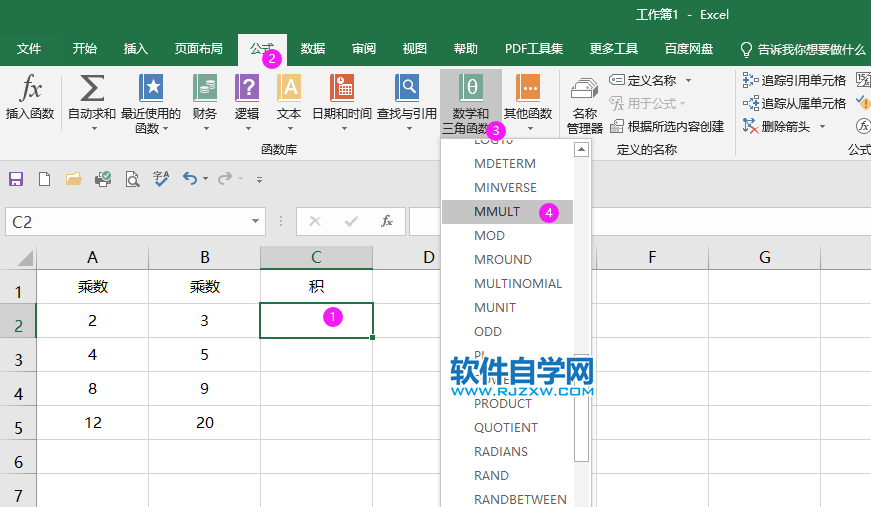Select column C header

pyautogui.click(x=316, y=258)
